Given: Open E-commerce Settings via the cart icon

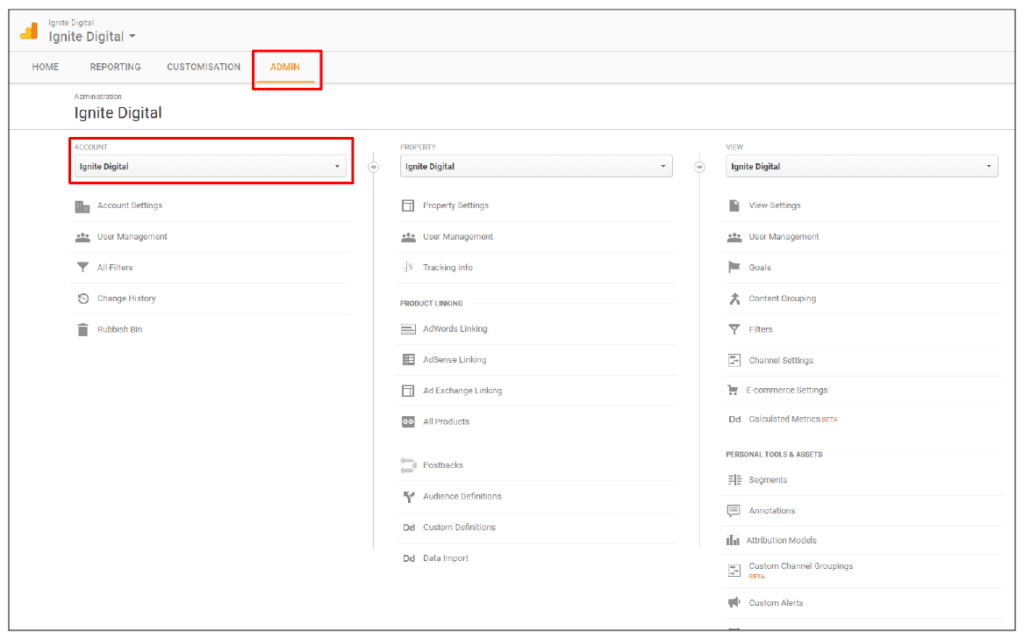Looking at the screenshot, I should pyautogui.click(x=734, y=390).
